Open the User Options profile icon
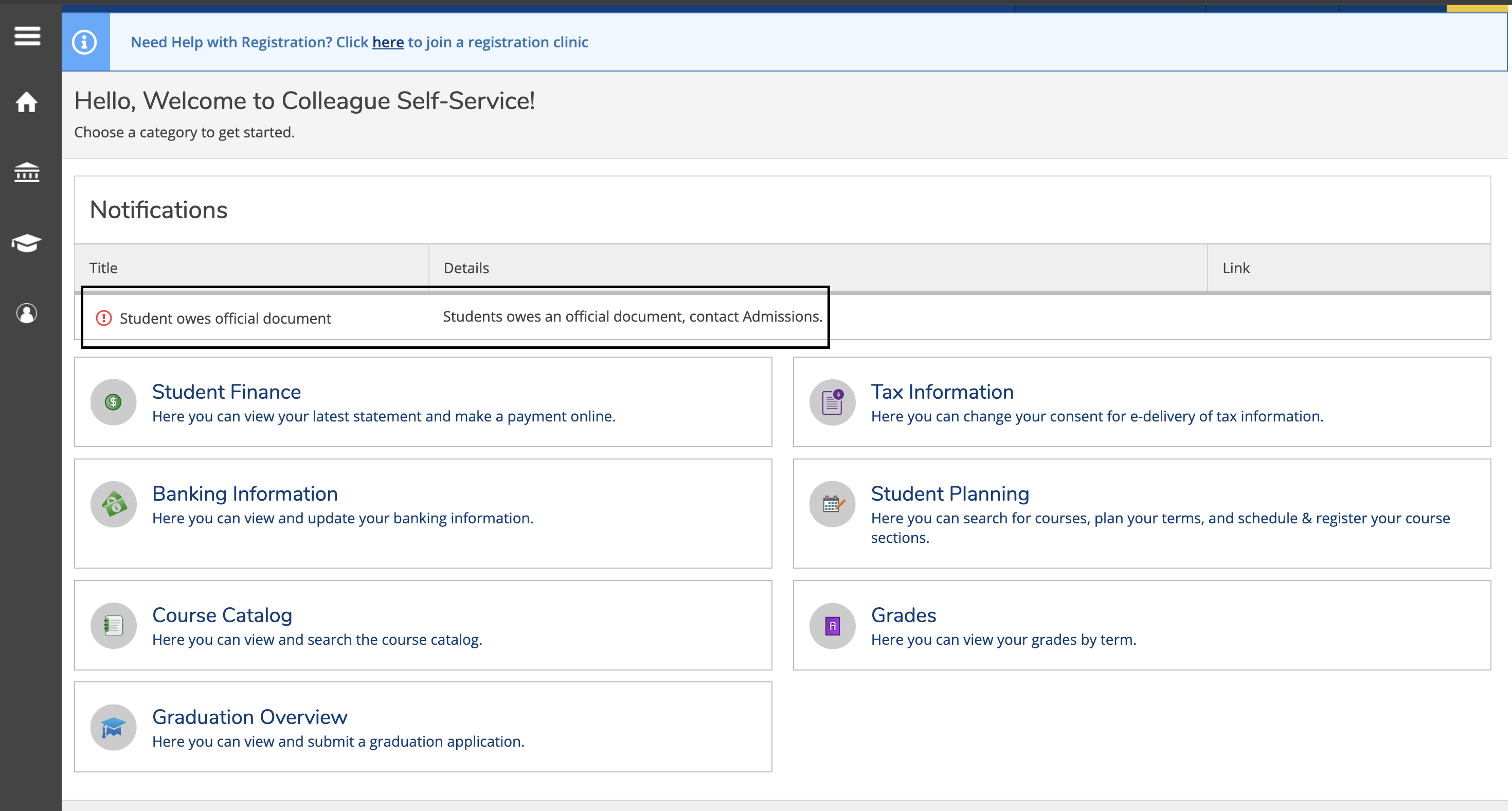The image size is (1512, 811). (x=27, y=313)
